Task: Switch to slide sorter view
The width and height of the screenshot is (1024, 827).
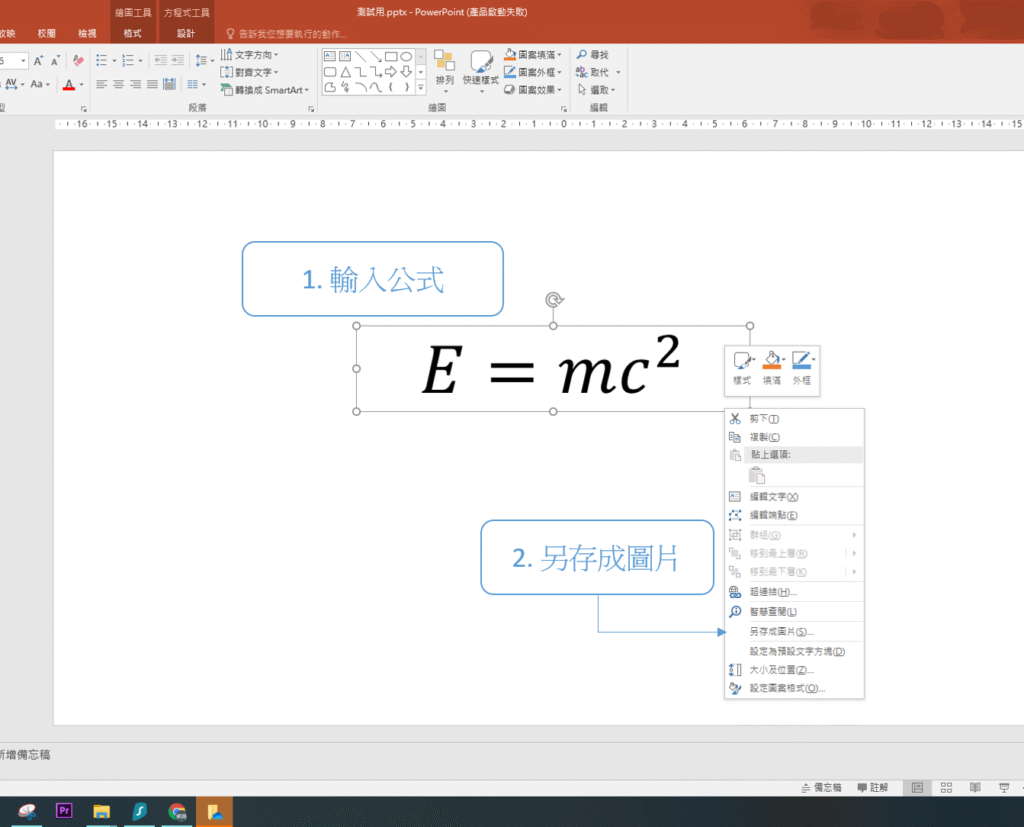Action: click(x=946, y=788)
